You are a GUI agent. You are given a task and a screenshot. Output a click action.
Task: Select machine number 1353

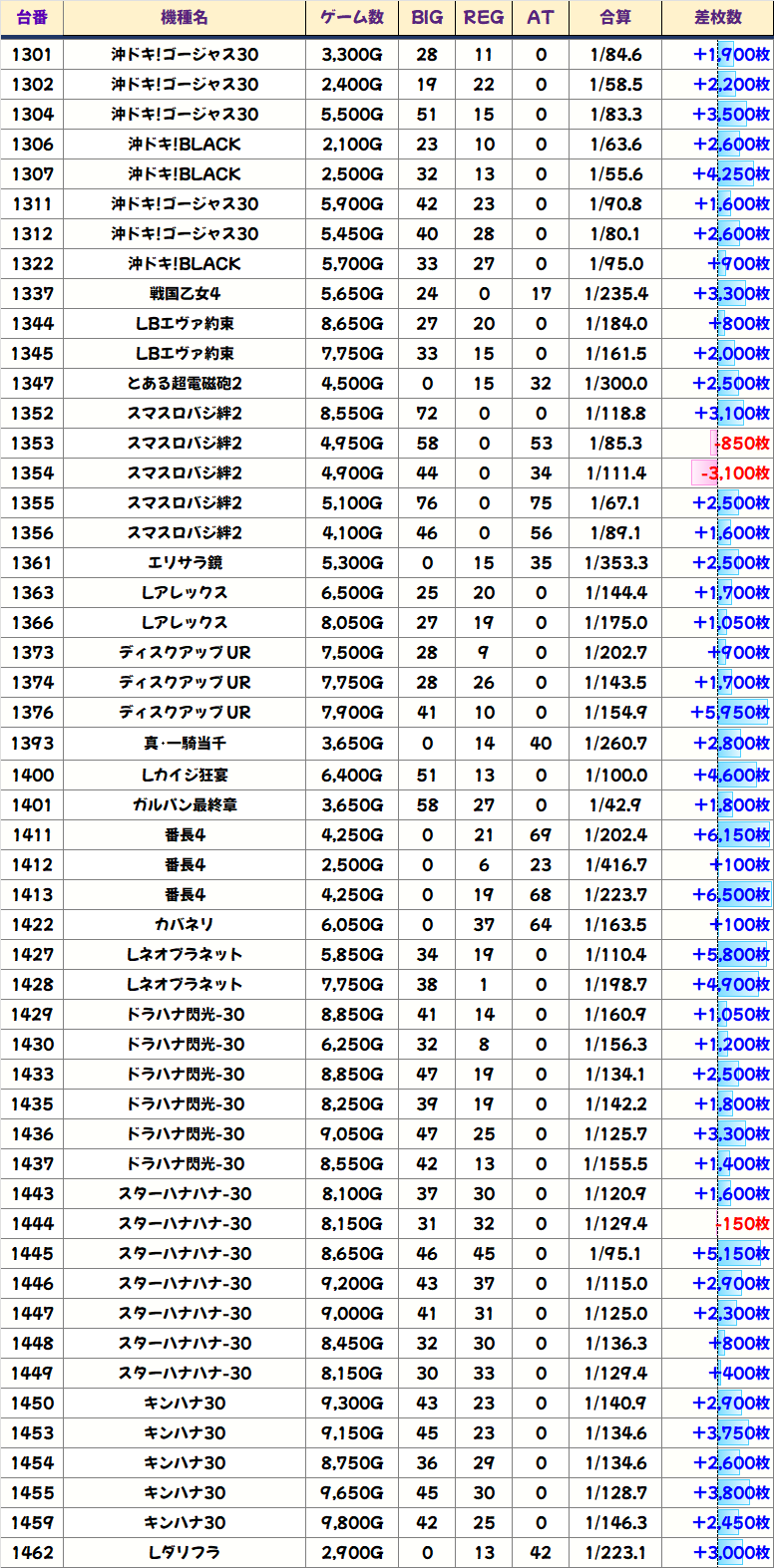click(32, 444)
